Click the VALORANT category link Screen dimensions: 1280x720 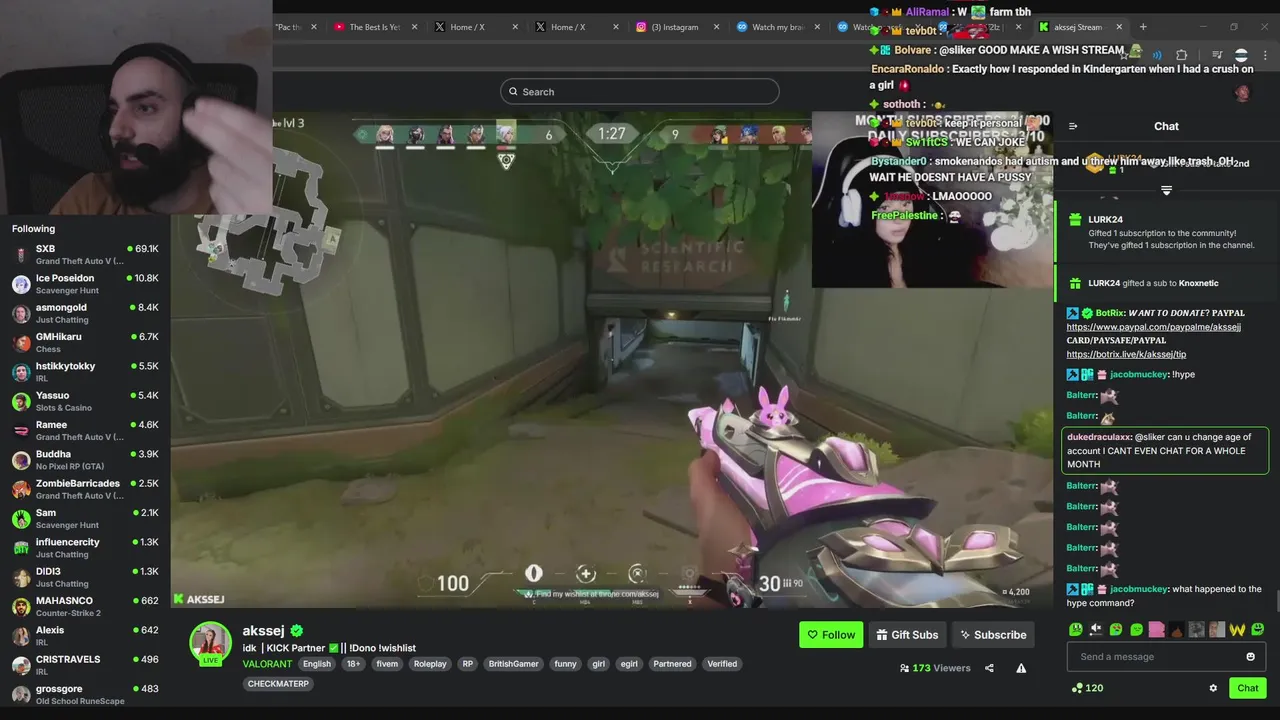[x=267, y=664]
